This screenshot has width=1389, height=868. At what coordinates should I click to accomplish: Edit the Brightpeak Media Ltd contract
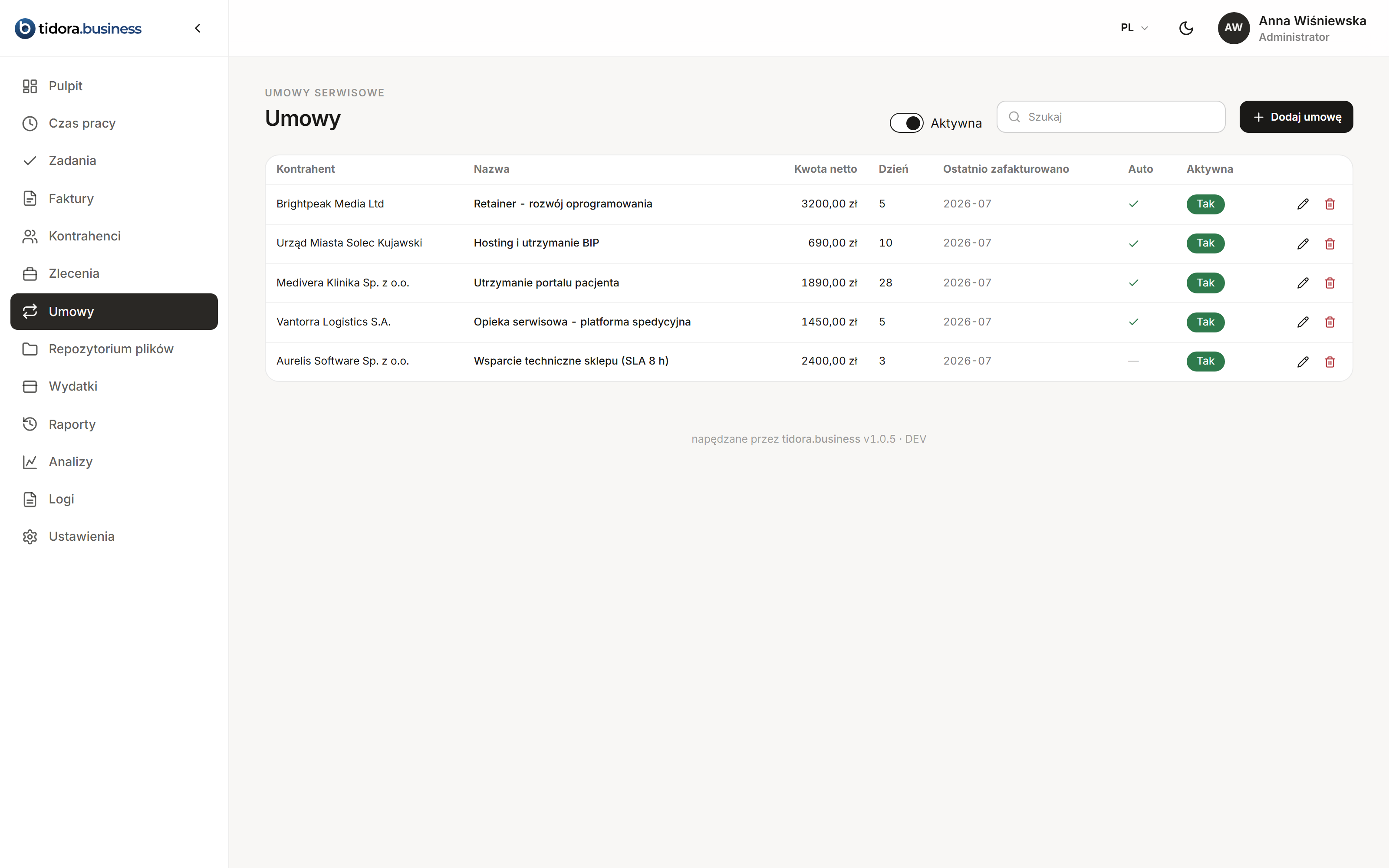(x=1303, y=204)
